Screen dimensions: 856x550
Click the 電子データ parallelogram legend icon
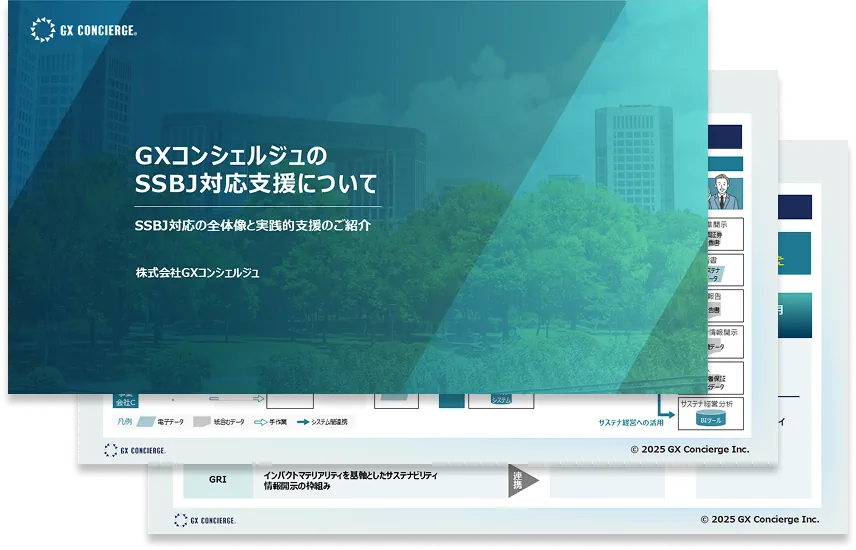146,422
